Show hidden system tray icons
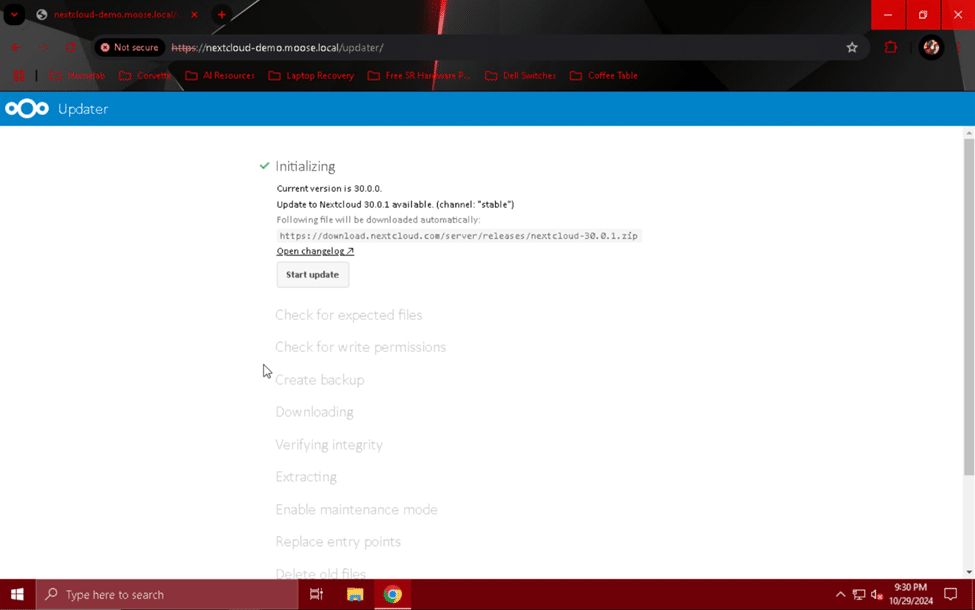Screen dimensions: 975x610 840,594
